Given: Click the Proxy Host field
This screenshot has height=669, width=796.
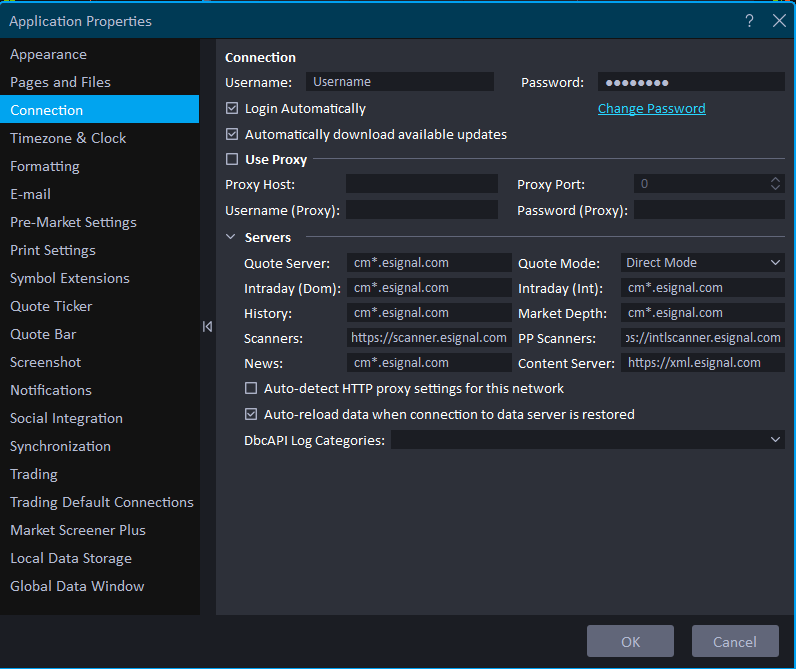Looking at the screenshot, I should (x=421, y=184).
